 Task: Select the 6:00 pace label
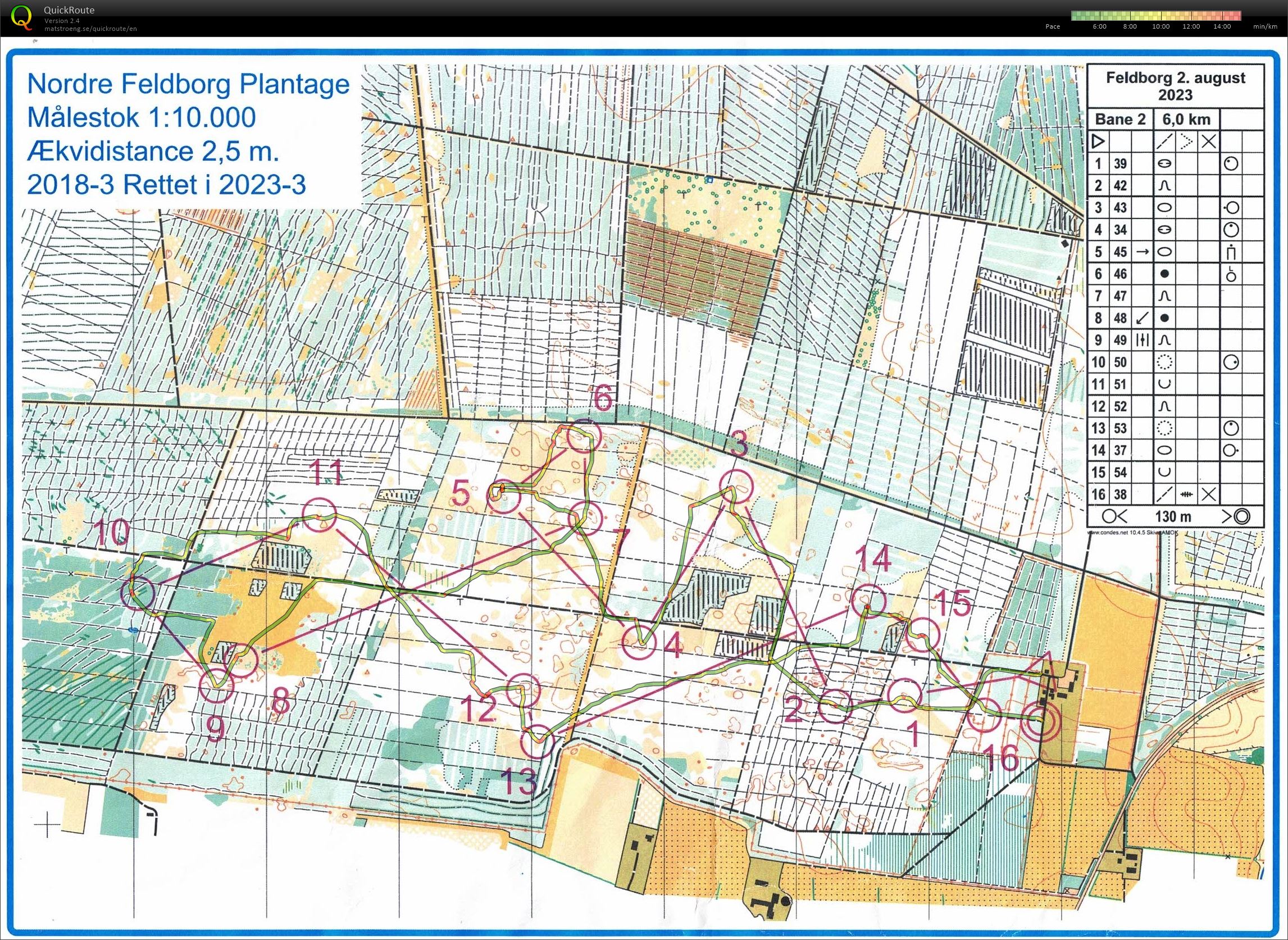(1100, 26)
